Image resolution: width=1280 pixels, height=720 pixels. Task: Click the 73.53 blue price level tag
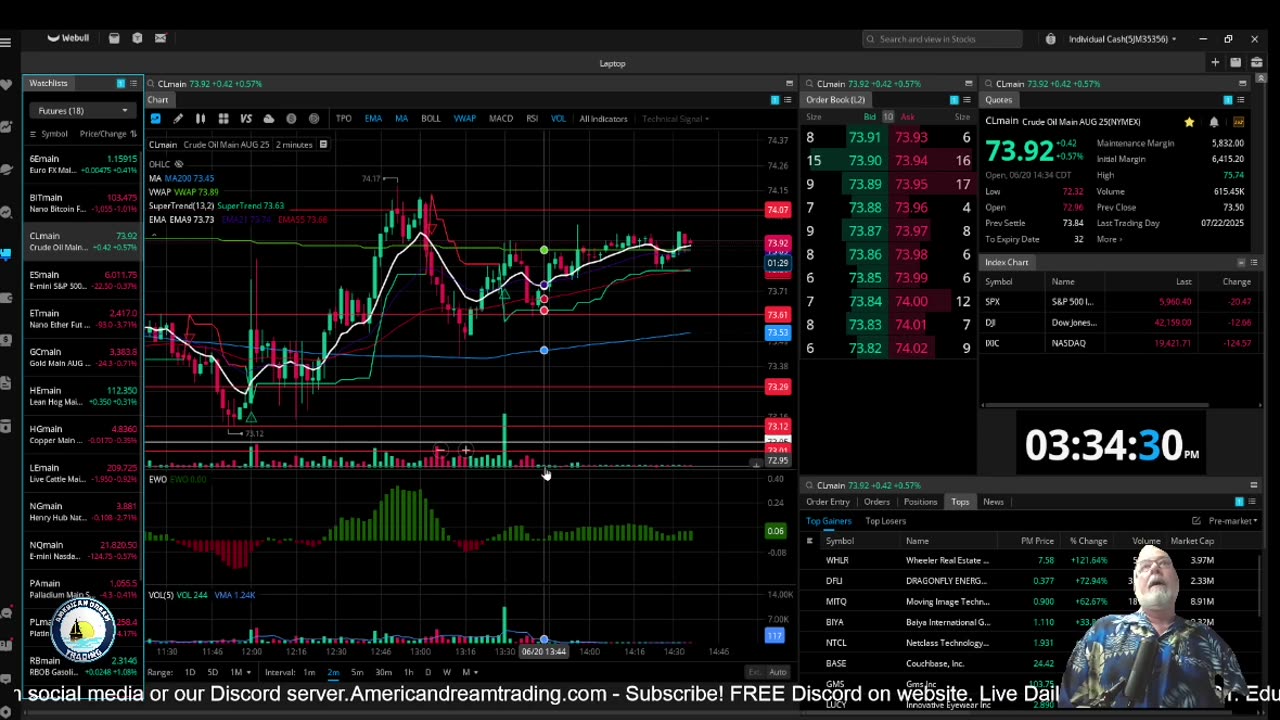pos(777,333)
